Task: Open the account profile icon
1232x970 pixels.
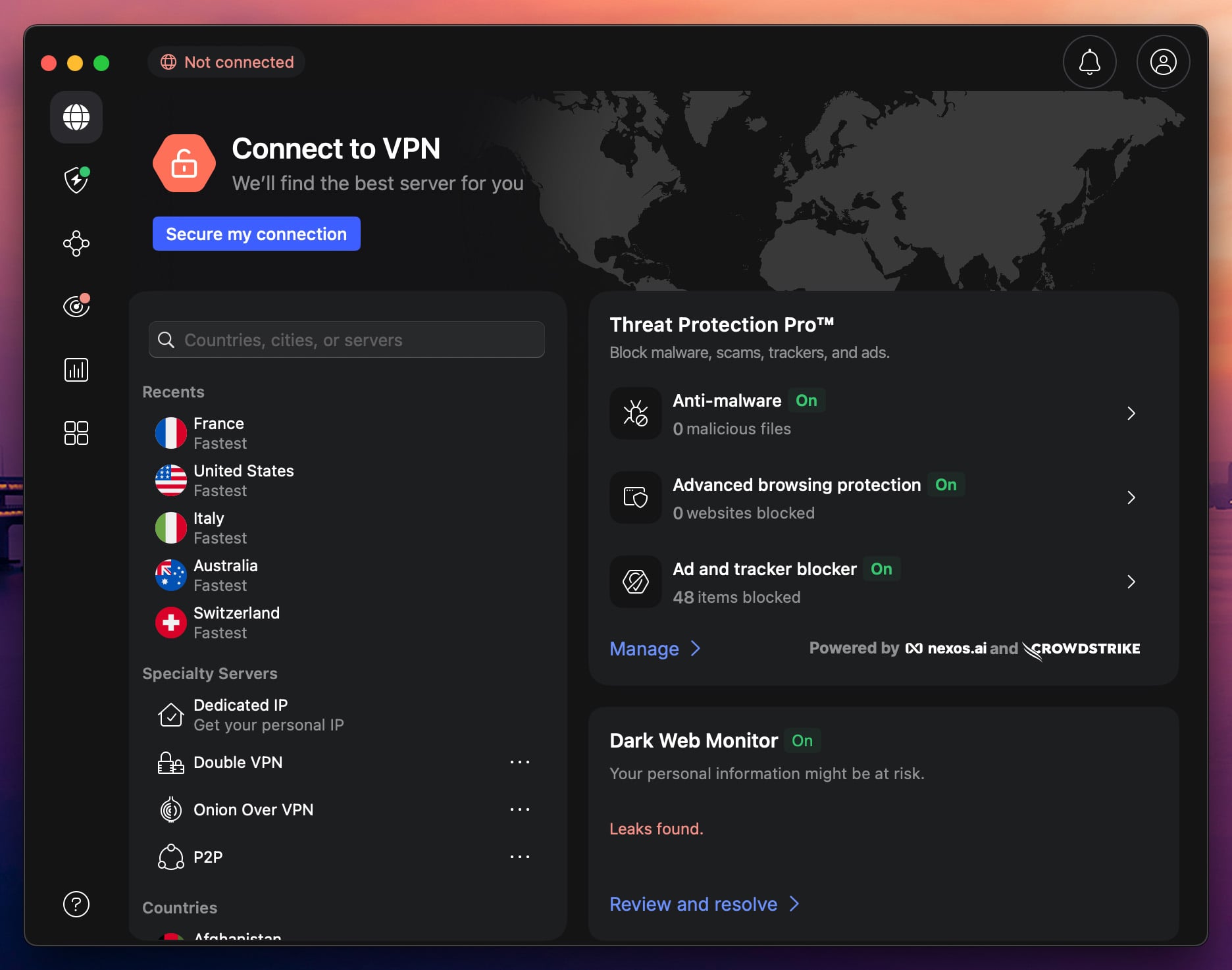Action: [x=1162, y=62]
